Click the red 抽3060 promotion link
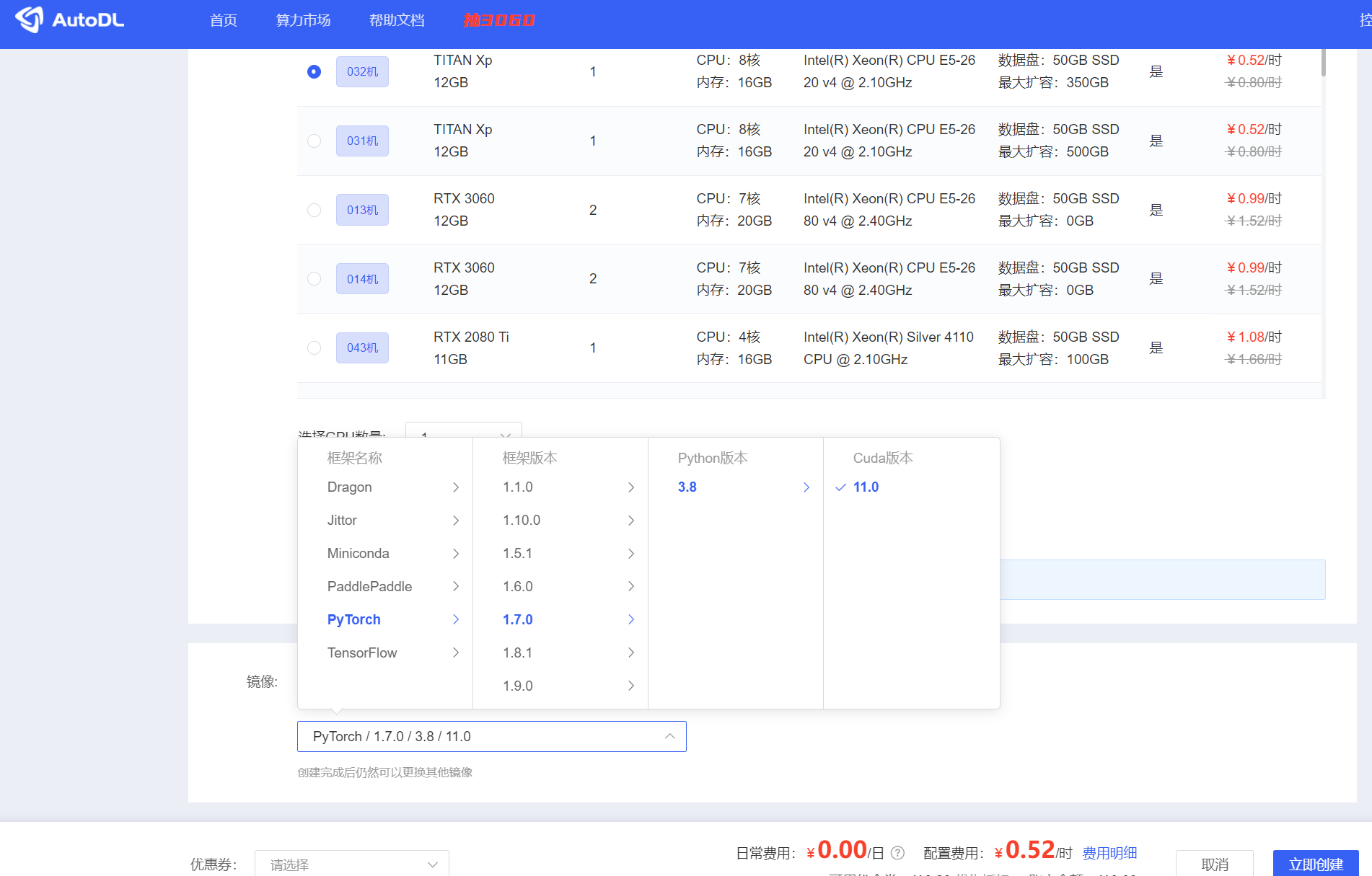 tap(500, 19)
